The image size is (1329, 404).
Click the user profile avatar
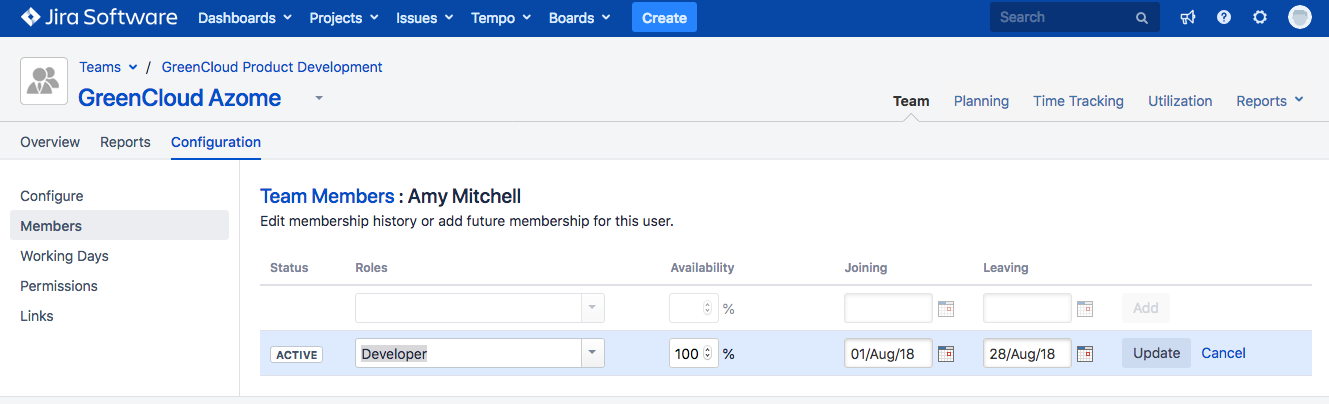coord(1299,17)
